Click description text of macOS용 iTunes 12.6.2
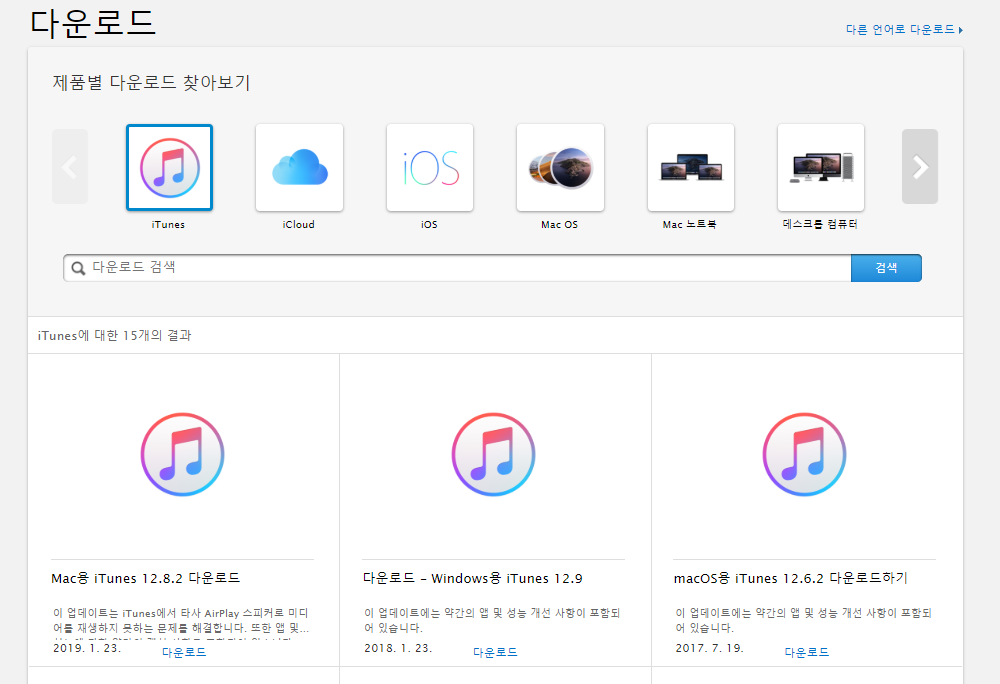The height and width of the screenshot is (684, 1000). click(x=803, y=620)
